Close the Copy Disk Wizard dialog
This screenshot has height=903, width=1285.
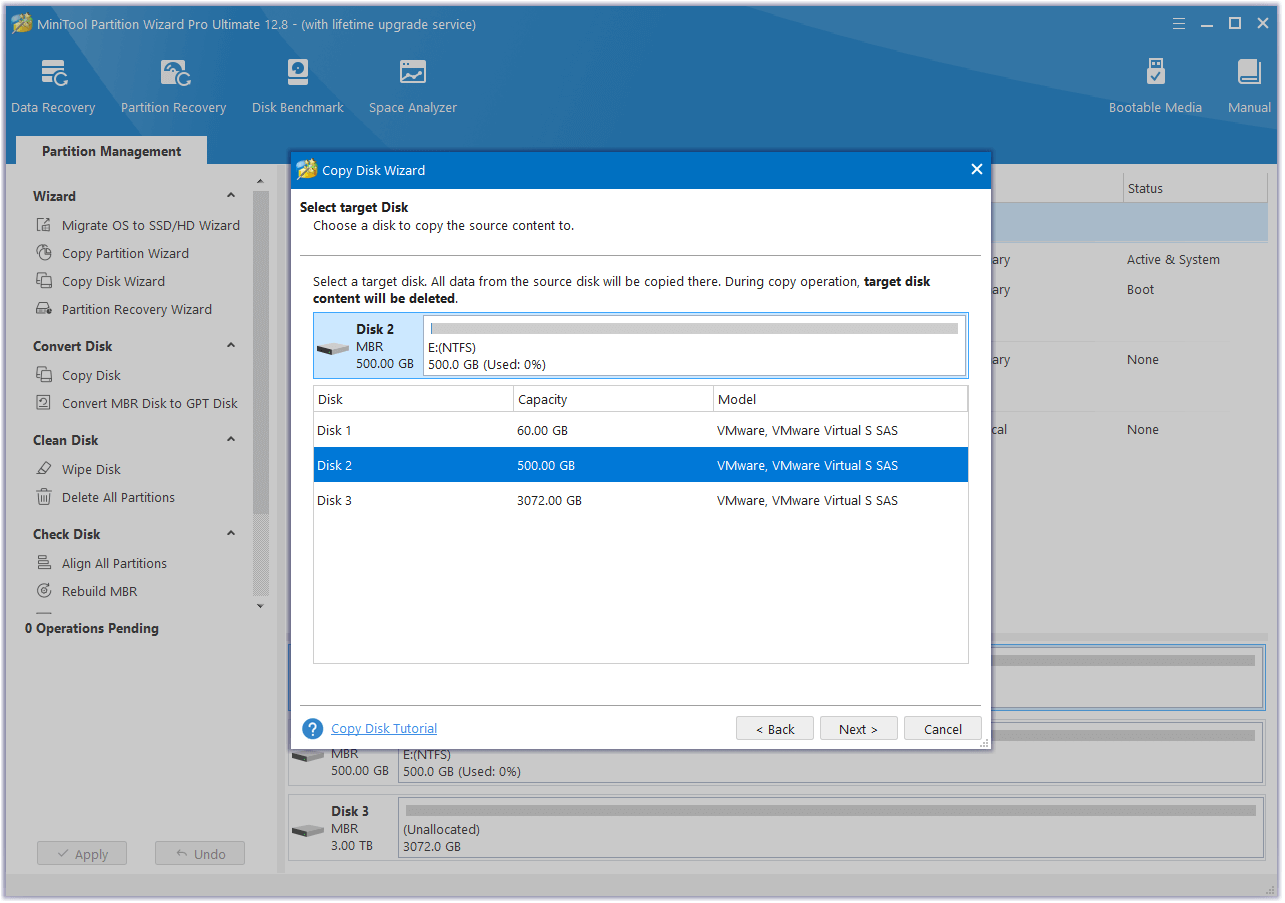tap(977, 170)
